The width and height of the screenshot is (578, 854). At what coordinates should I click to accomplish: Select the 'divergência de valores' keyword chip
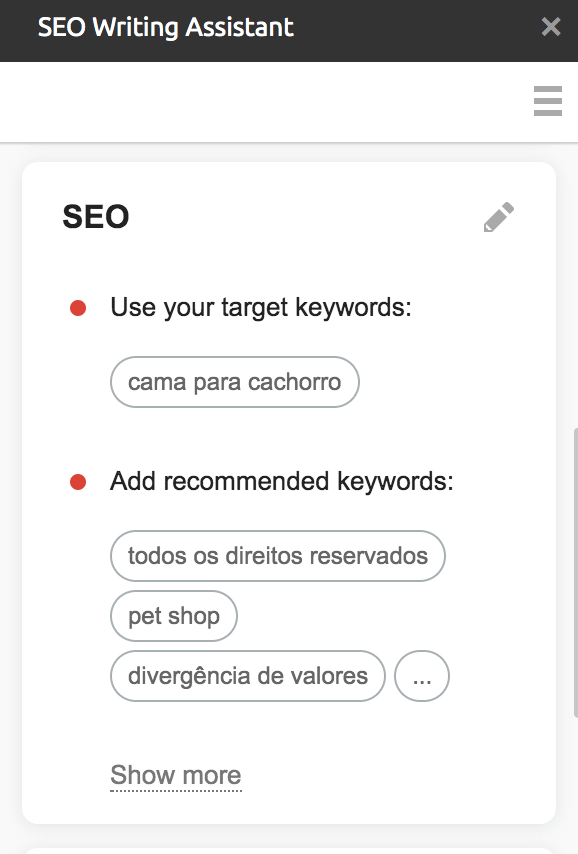(248, 676)
